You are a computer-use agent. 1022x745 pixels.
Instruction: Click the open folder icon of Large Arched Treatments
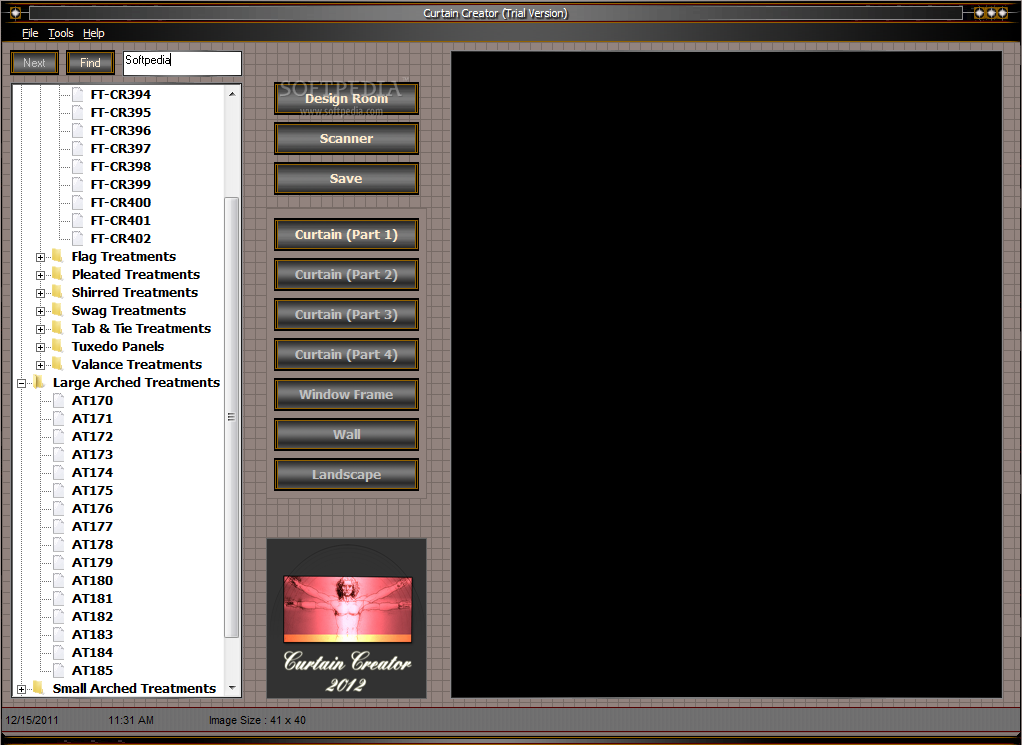[38, 382]
